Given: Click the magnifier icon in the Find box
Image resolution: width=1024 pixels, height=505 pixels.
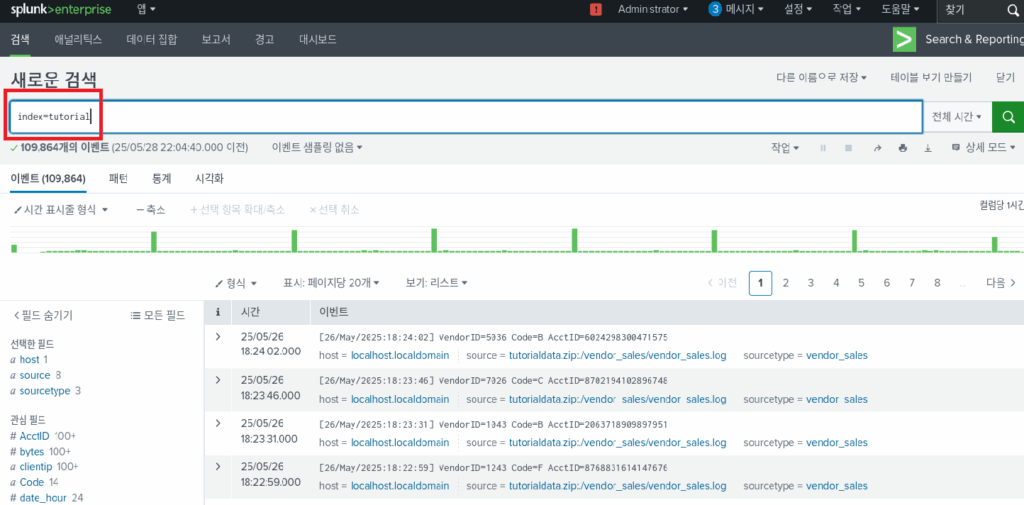Looking at the screenshot, I should [x=1012, y=10].
